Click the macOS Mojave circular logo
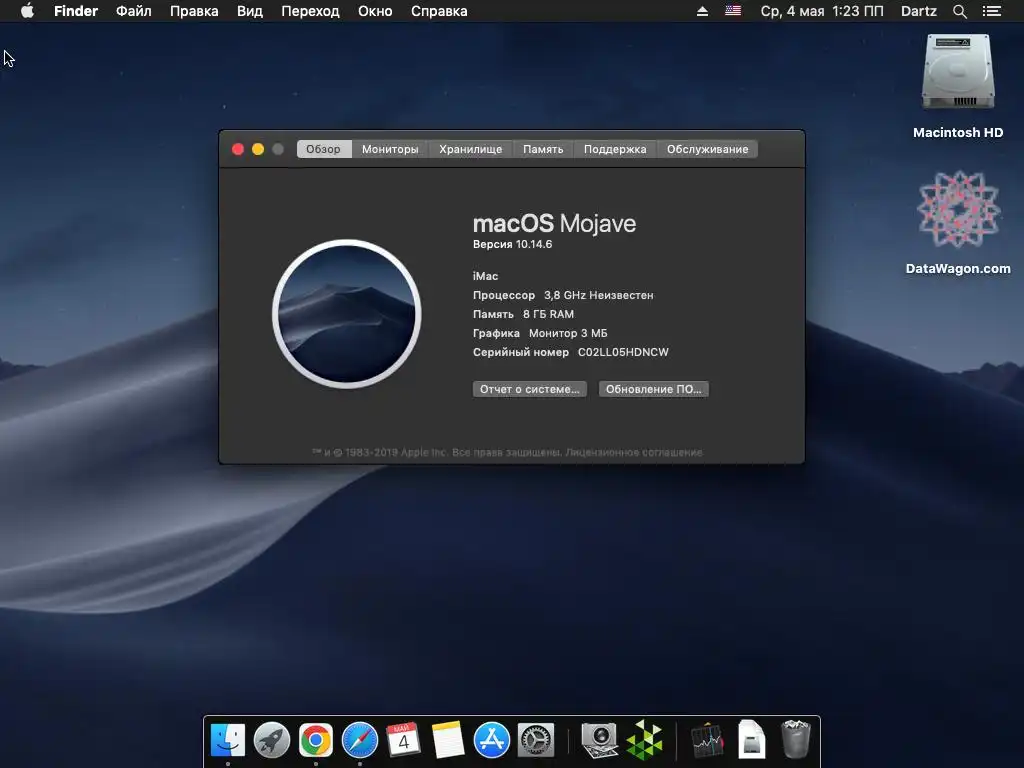The width and height of the screenshot is (1024, 768). tap(347, 314)
